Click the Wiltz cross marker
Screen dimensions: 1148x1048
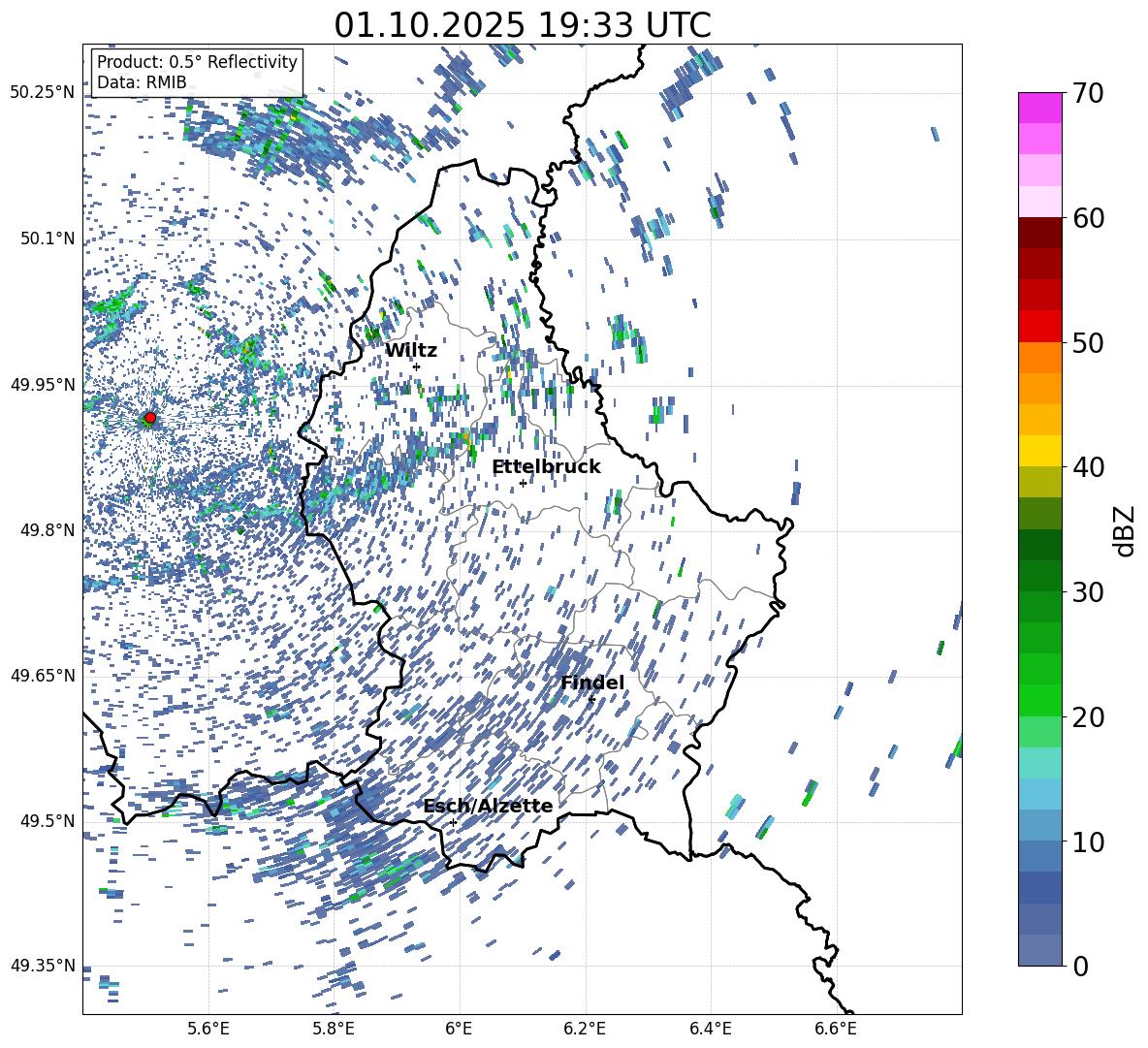point(417,366)
